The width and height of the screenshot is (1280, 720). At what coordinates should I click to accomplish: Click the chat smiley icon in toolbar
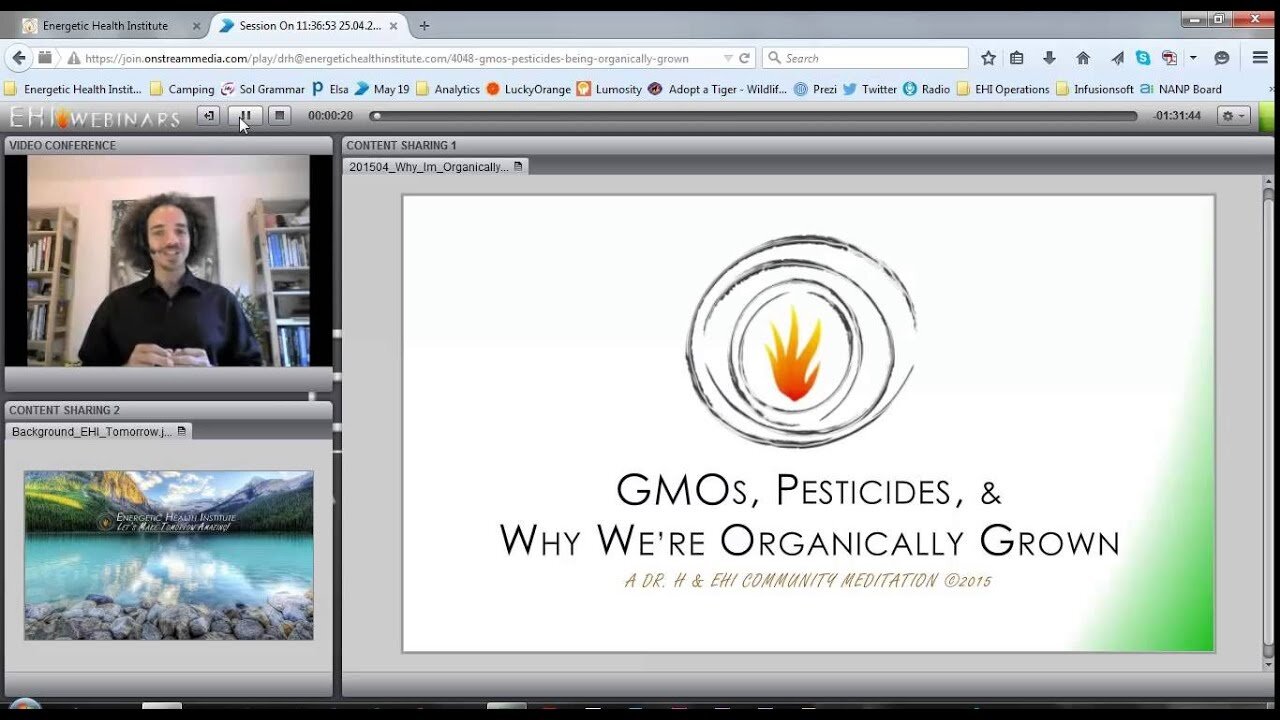point(1221,58)
